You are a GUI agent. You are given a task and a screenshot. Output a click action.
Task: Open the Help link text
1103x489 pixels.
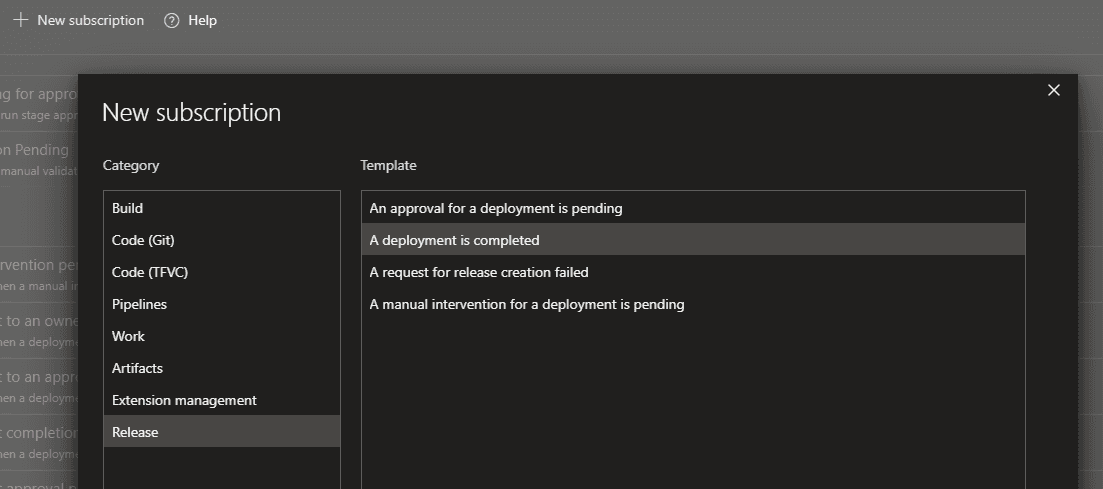202,20
